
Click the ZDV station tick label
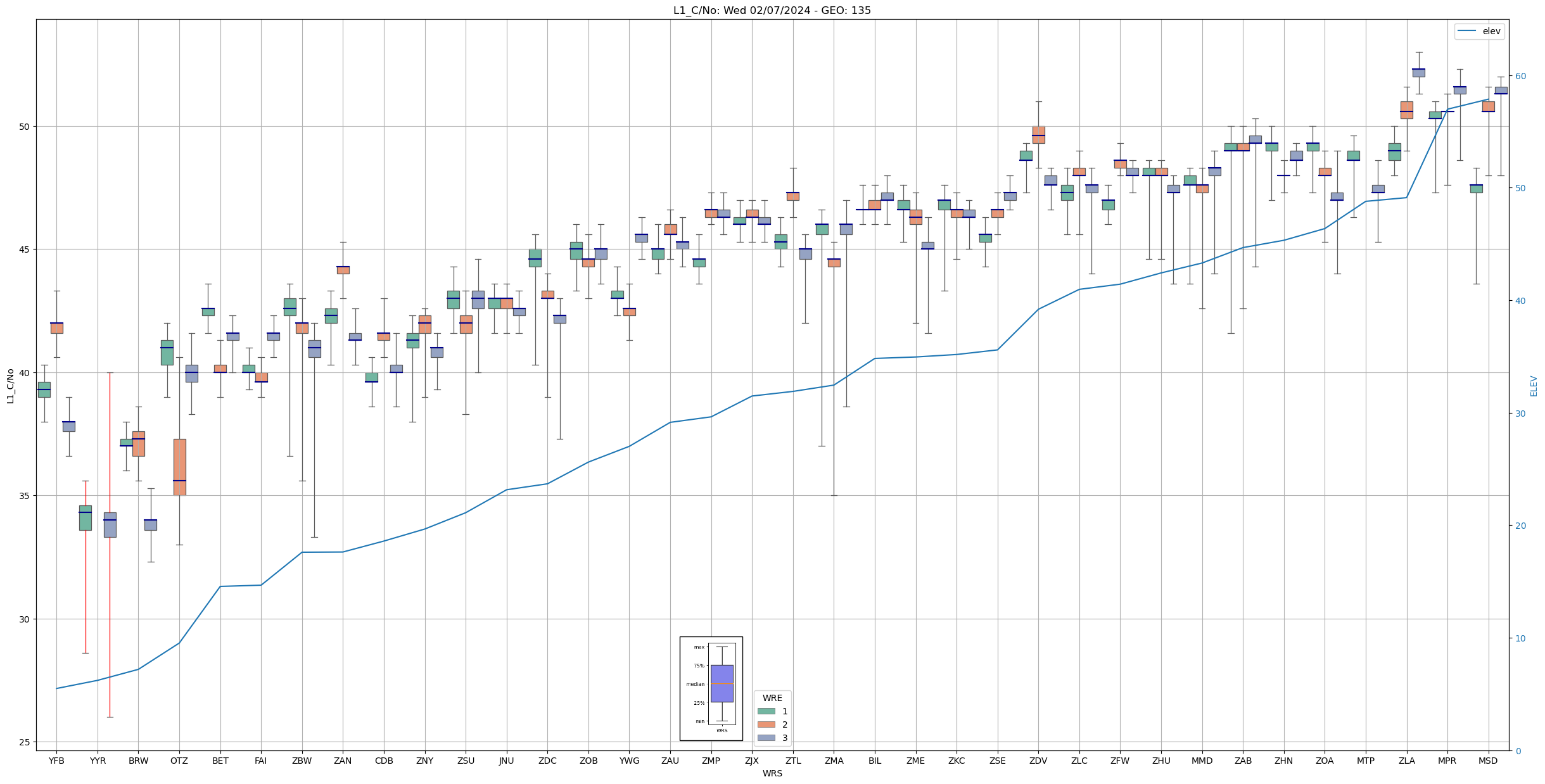[x=1038, y=761]
